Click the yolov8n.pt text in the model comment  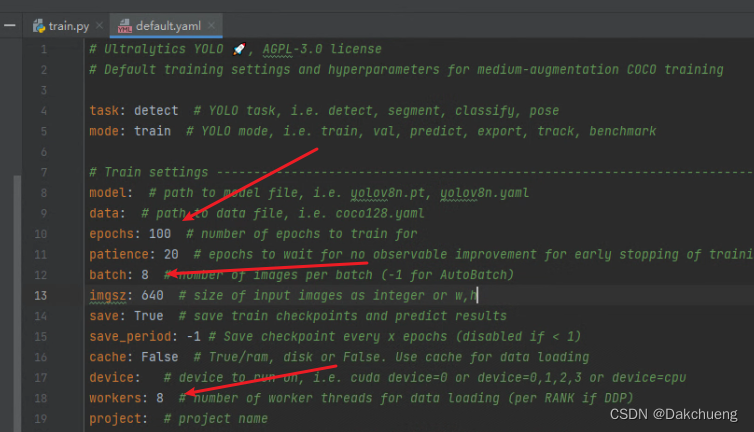coord(388,193)
